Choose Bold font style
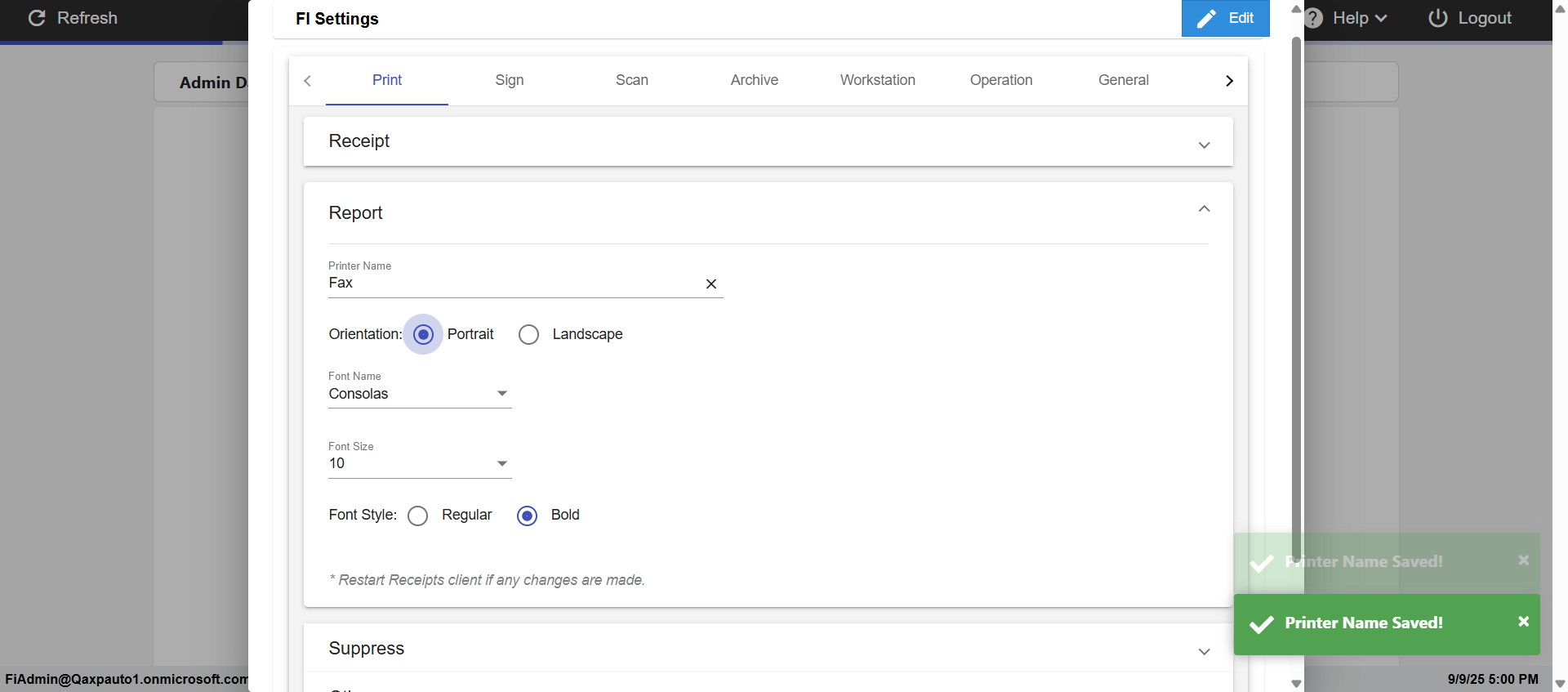1568x692 pixels. point(528,516)
